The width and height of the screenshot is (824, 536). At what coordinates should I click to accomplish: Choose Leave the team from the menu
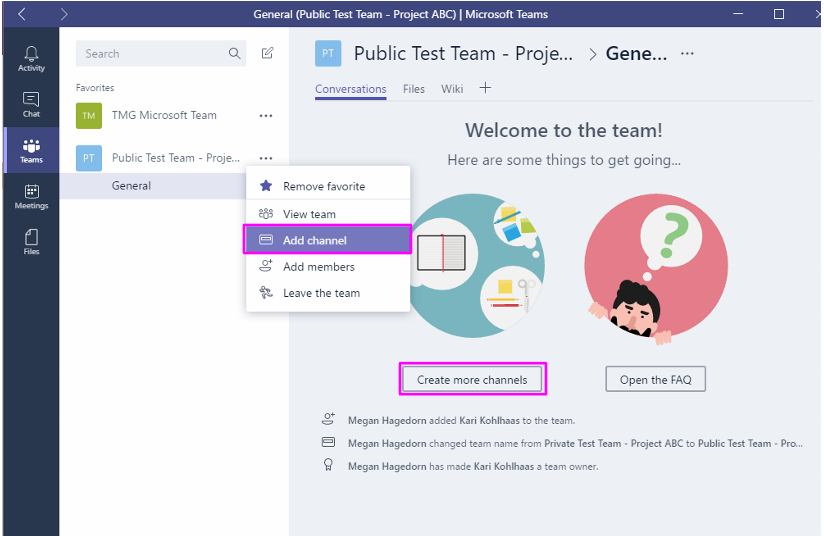point(328,293)
